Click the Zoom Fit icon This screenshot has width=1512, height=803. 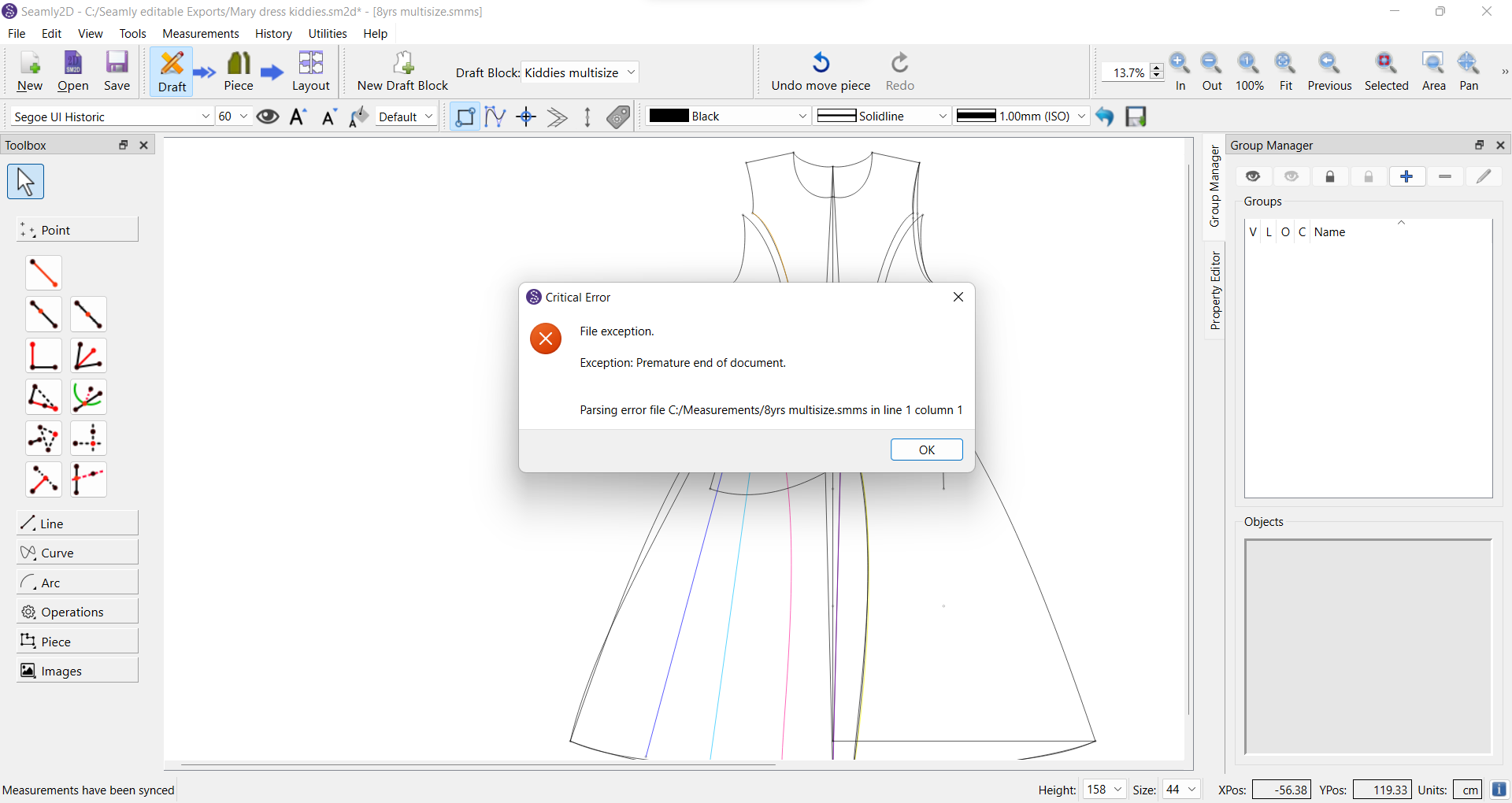pyautogui.click(x=1285, y=64)
